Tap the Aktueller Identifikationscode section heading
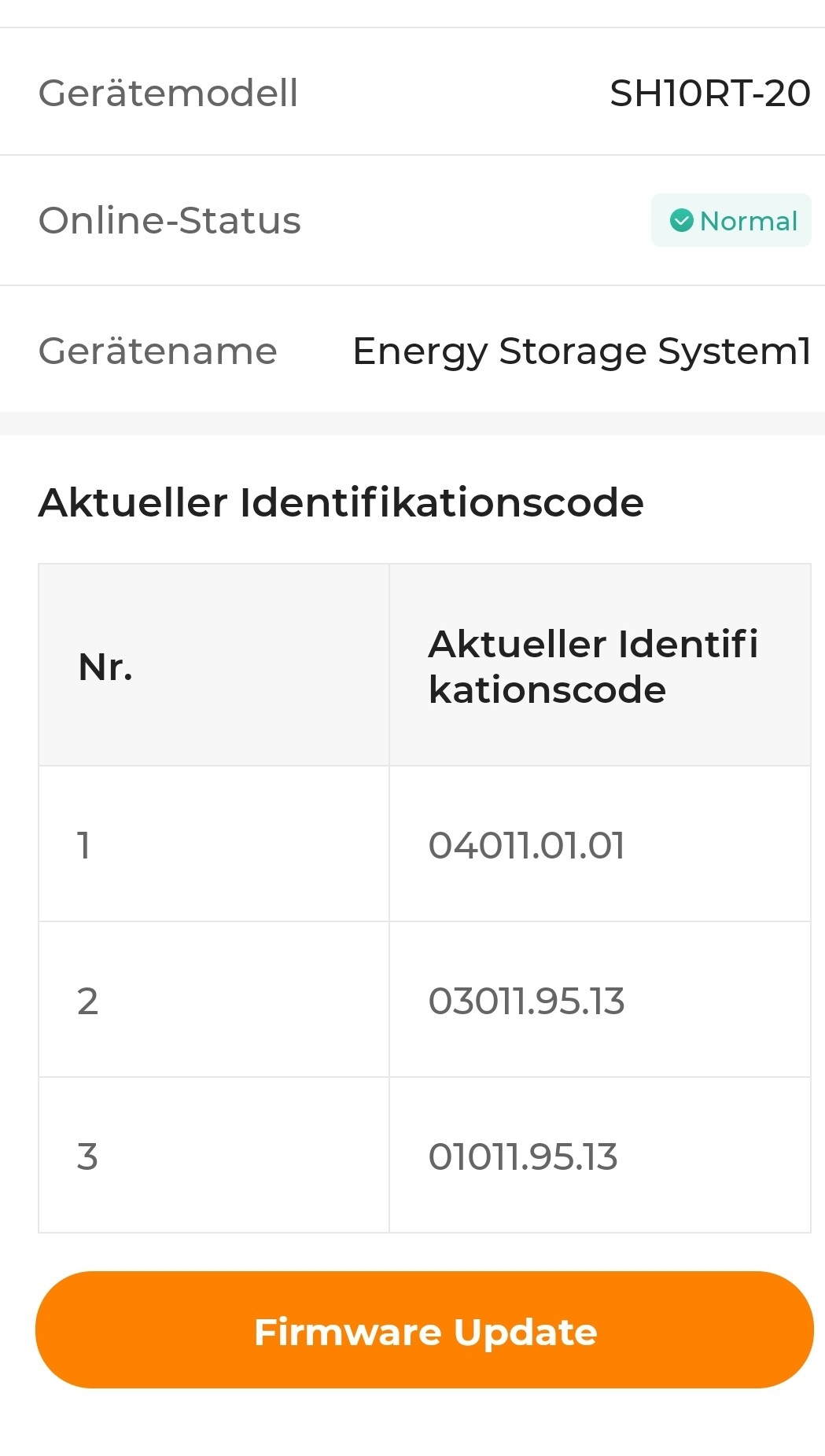The height and width of the screenshot is (1456, 825). [x=341, y=502]
